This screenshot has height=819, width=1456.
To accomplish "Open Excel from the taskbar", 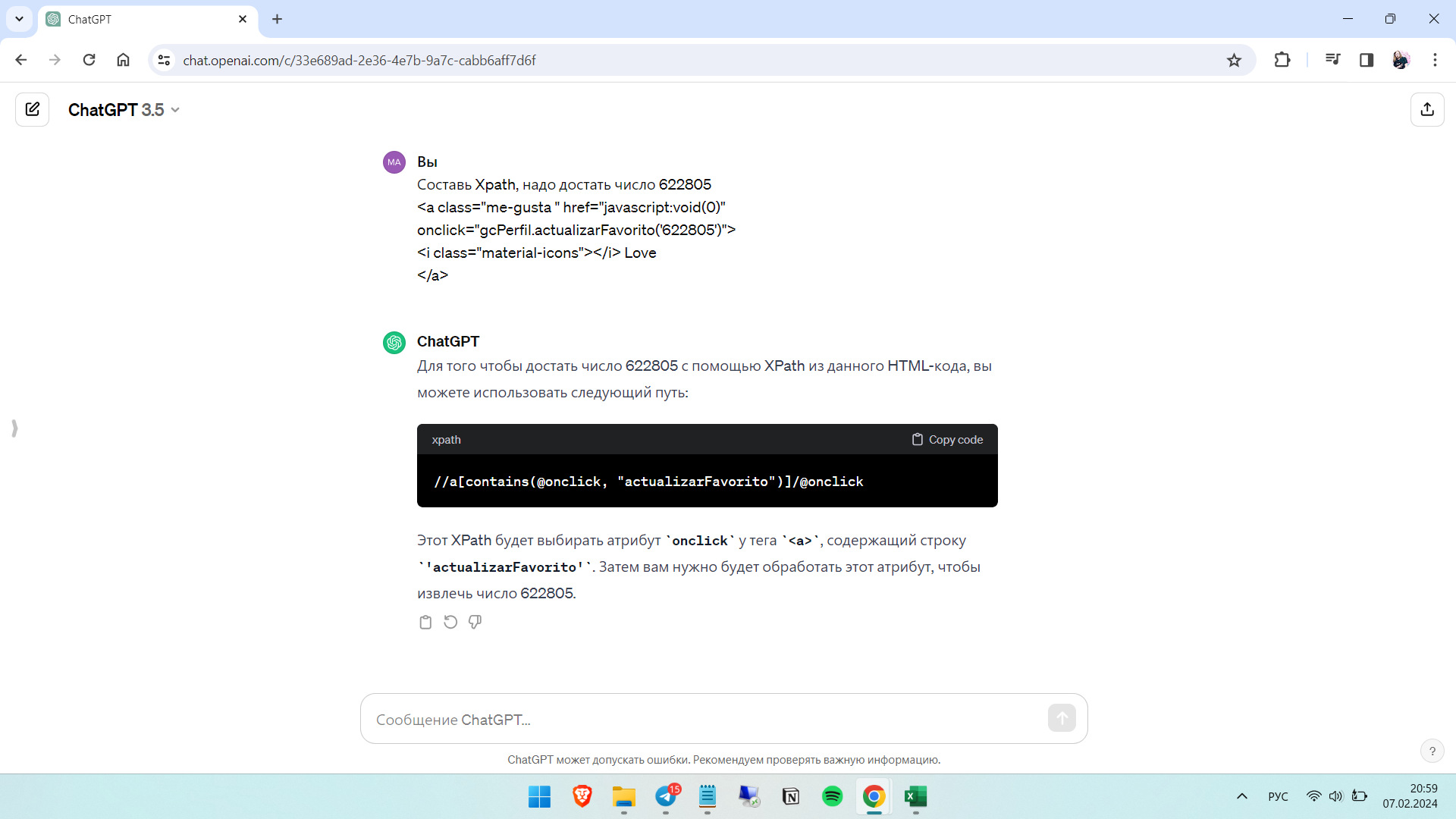I will click(x=916, y=796).
